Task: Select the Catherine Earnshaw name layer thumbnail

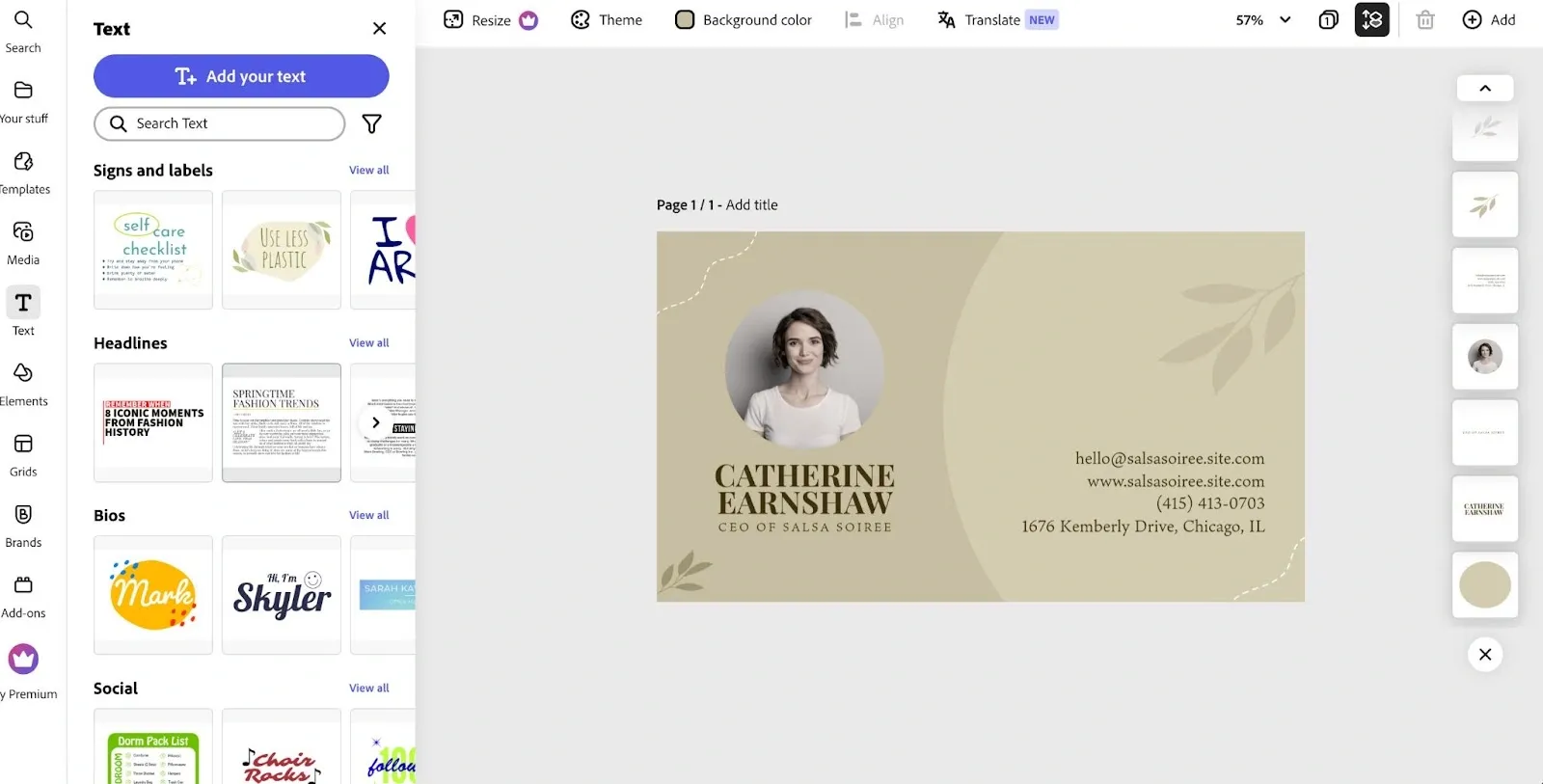Action: tap(1485, 509)
